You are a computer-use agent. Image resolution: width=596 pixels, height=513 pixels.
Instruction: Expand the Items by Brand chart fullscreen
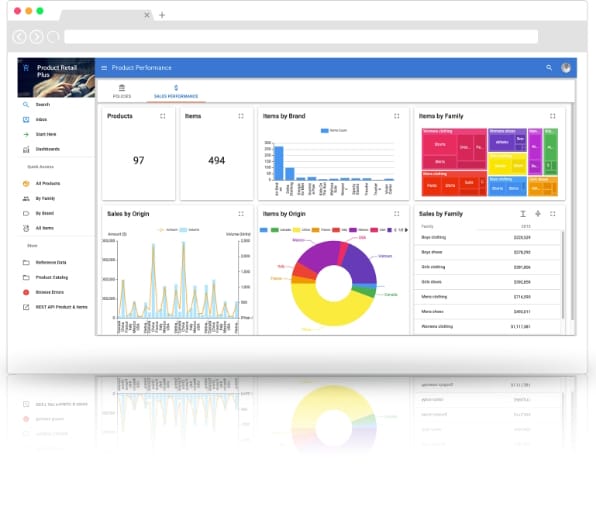pyautogui.click(x=397, y=116)
